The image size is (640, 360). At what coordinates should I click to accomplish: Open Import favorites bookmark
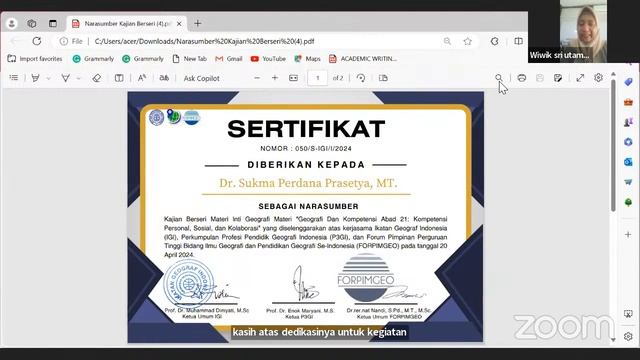[35, 59]
